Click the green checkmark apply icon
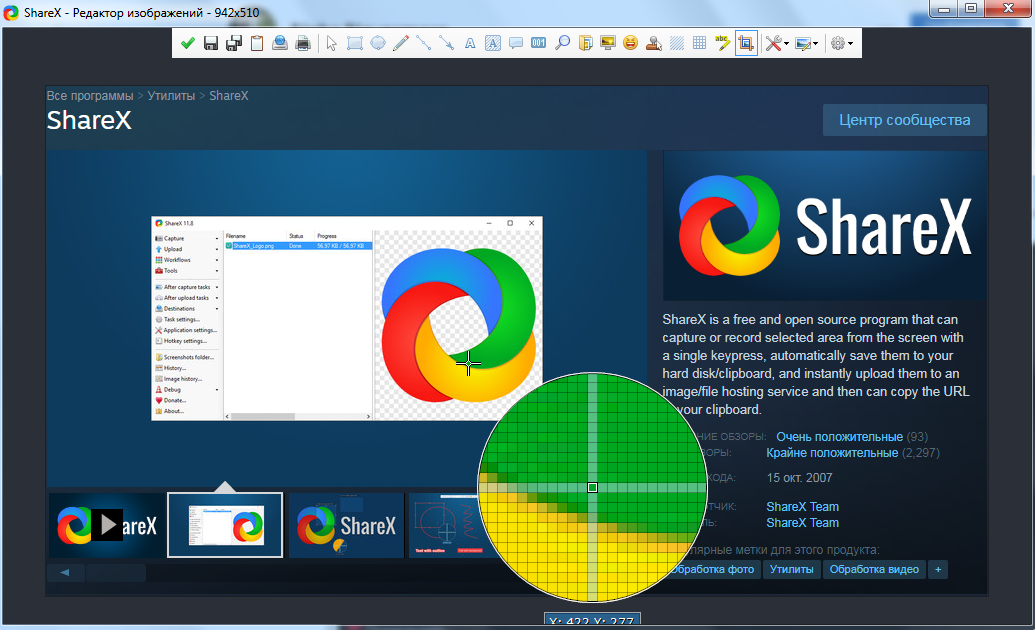The width and height of the screenshot is (1035, 630). 187,44
